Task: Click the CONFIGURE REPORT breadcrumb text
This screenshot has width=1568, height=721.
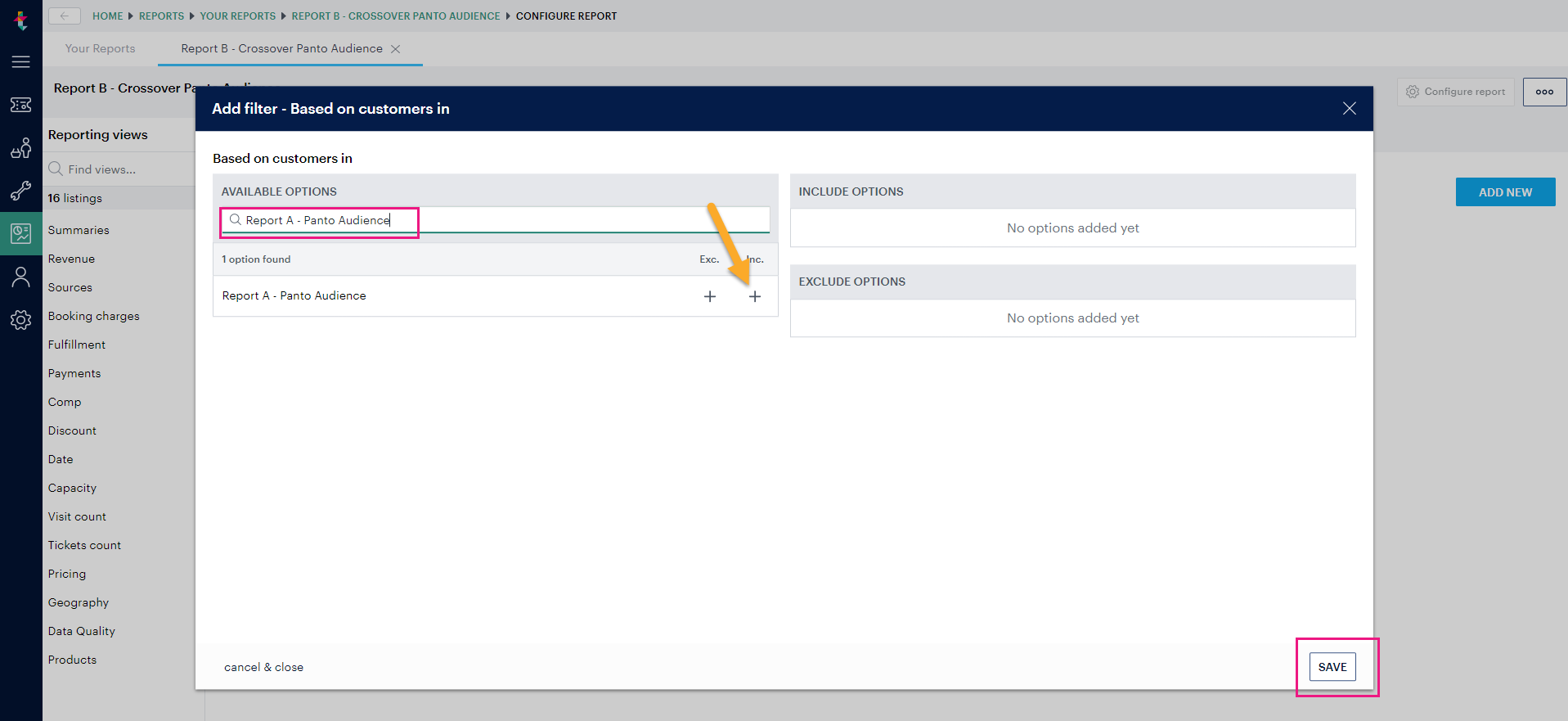Action: tap(566, 16)
